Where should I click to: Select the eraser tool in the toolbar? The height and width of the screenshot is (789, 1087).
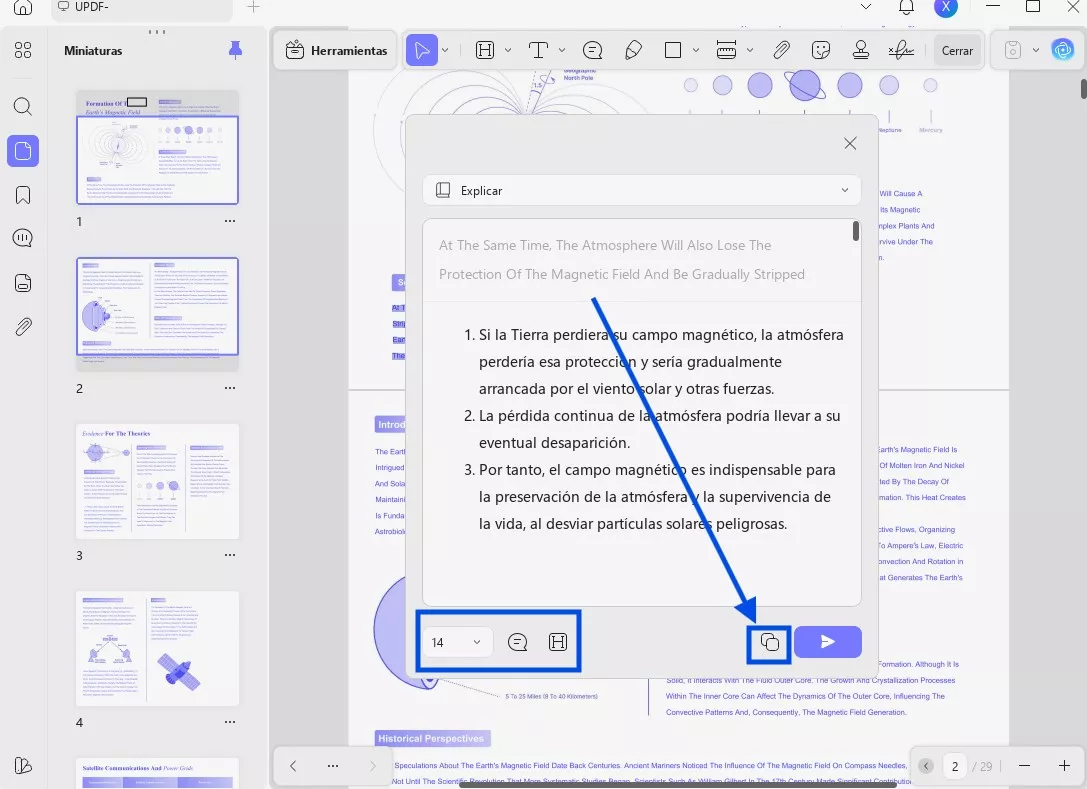click(x=632, y=50)
